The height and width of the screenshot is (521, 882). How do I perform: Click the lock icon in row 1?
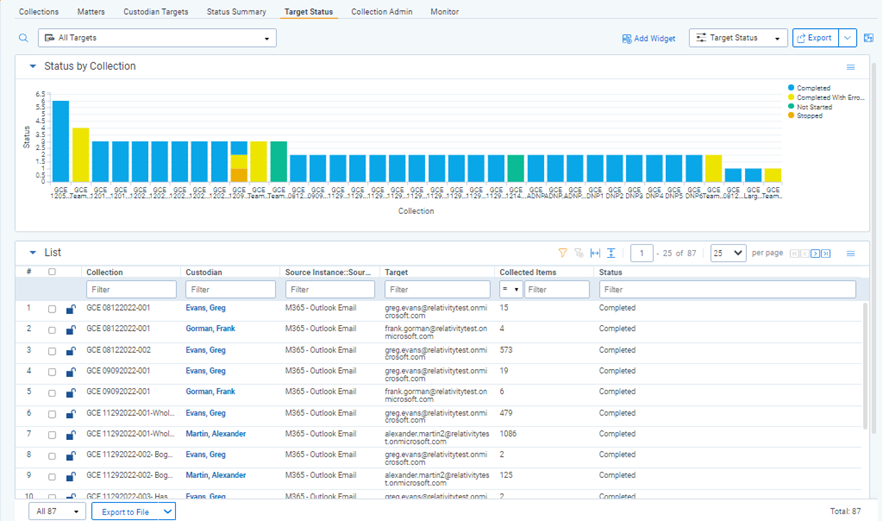(71, 309)
